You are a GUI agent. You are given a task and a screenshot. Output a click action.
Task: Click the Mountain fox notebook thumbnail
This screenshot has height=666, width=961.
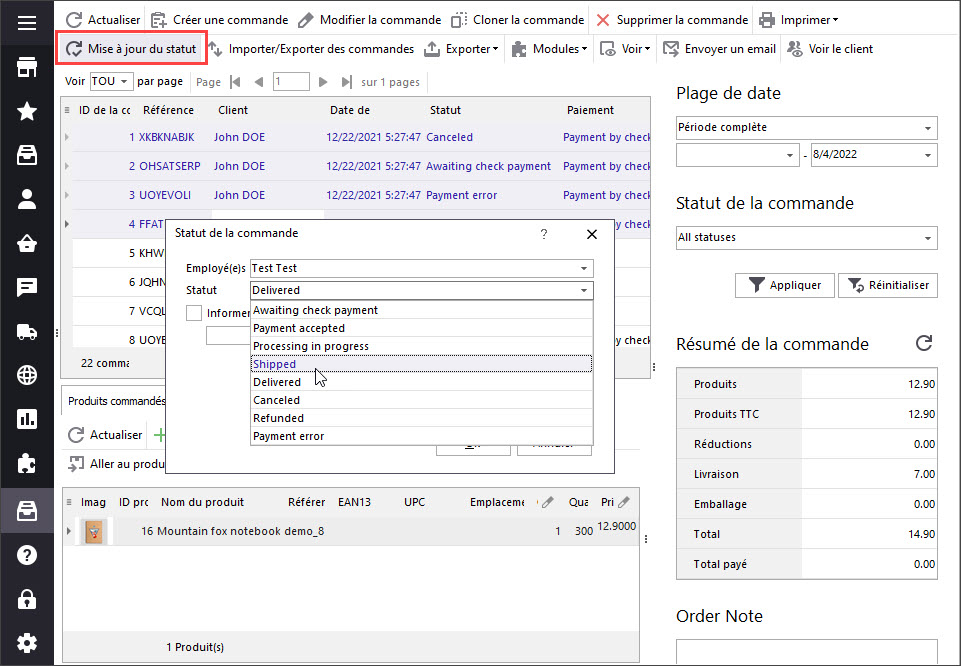coord(94,531)
